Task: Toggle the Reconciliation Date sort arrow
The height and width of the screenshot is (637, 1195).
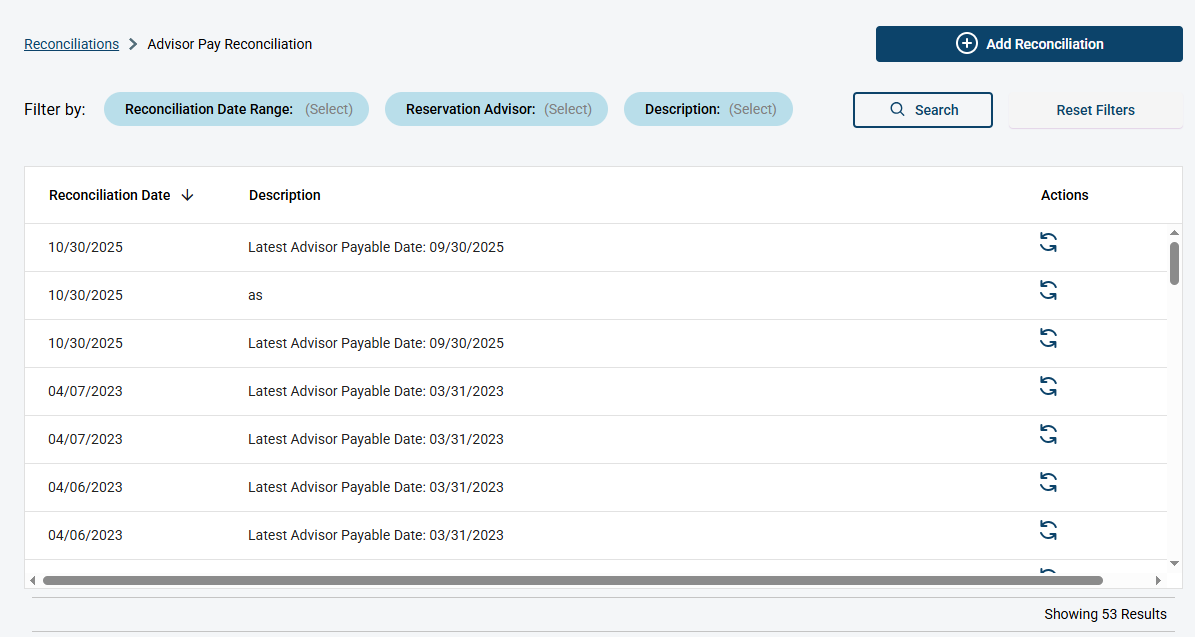Action: pos(187,195)
